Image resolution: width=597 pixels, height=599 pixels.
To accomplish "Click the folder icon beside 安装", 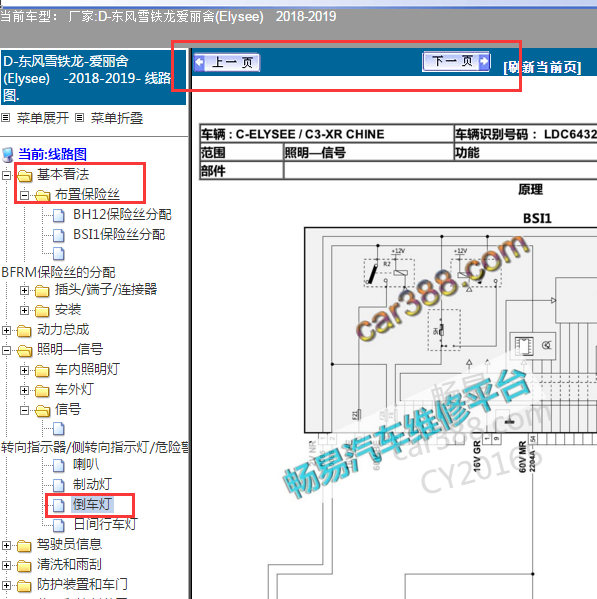I will [42, 311].
